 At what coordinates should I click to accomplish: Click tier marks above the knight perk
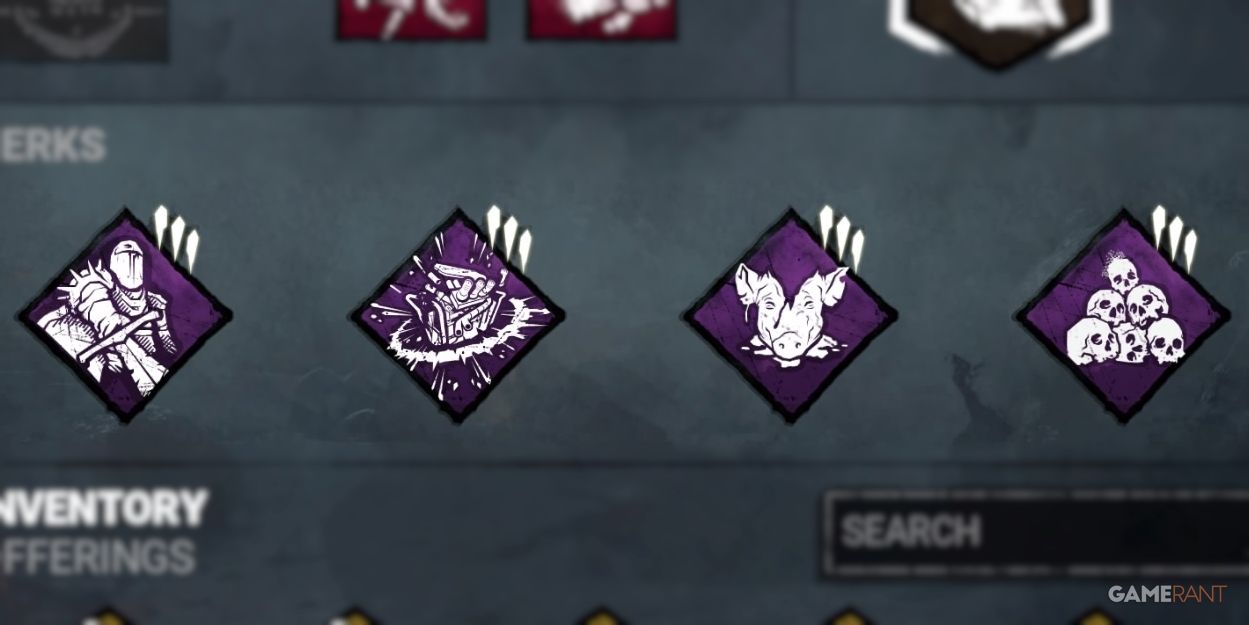[176, 238]
